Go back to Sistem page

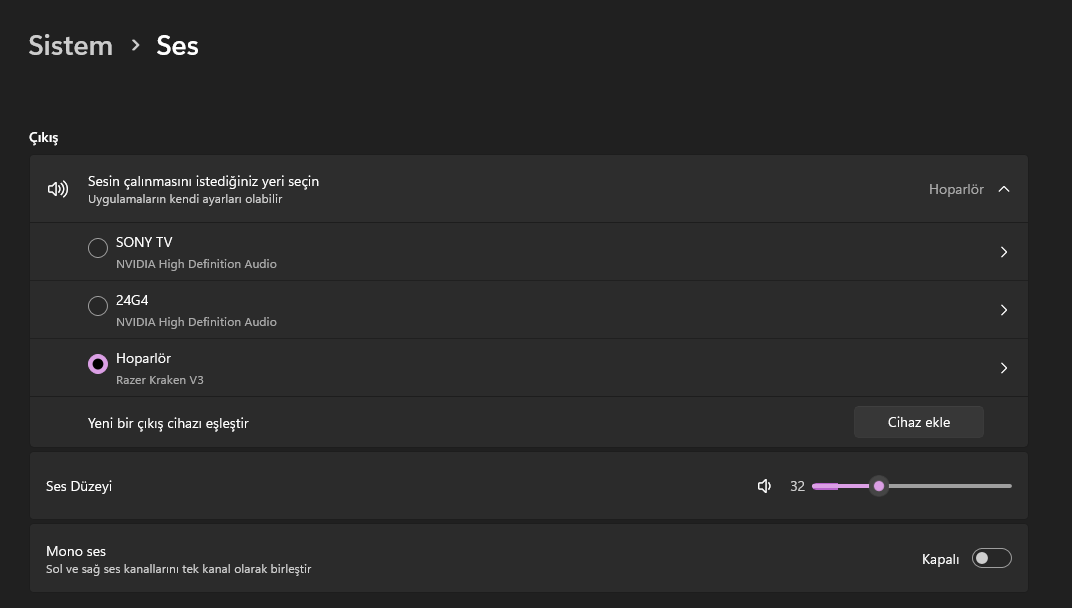pyautogui.click(x=70, y=45)
